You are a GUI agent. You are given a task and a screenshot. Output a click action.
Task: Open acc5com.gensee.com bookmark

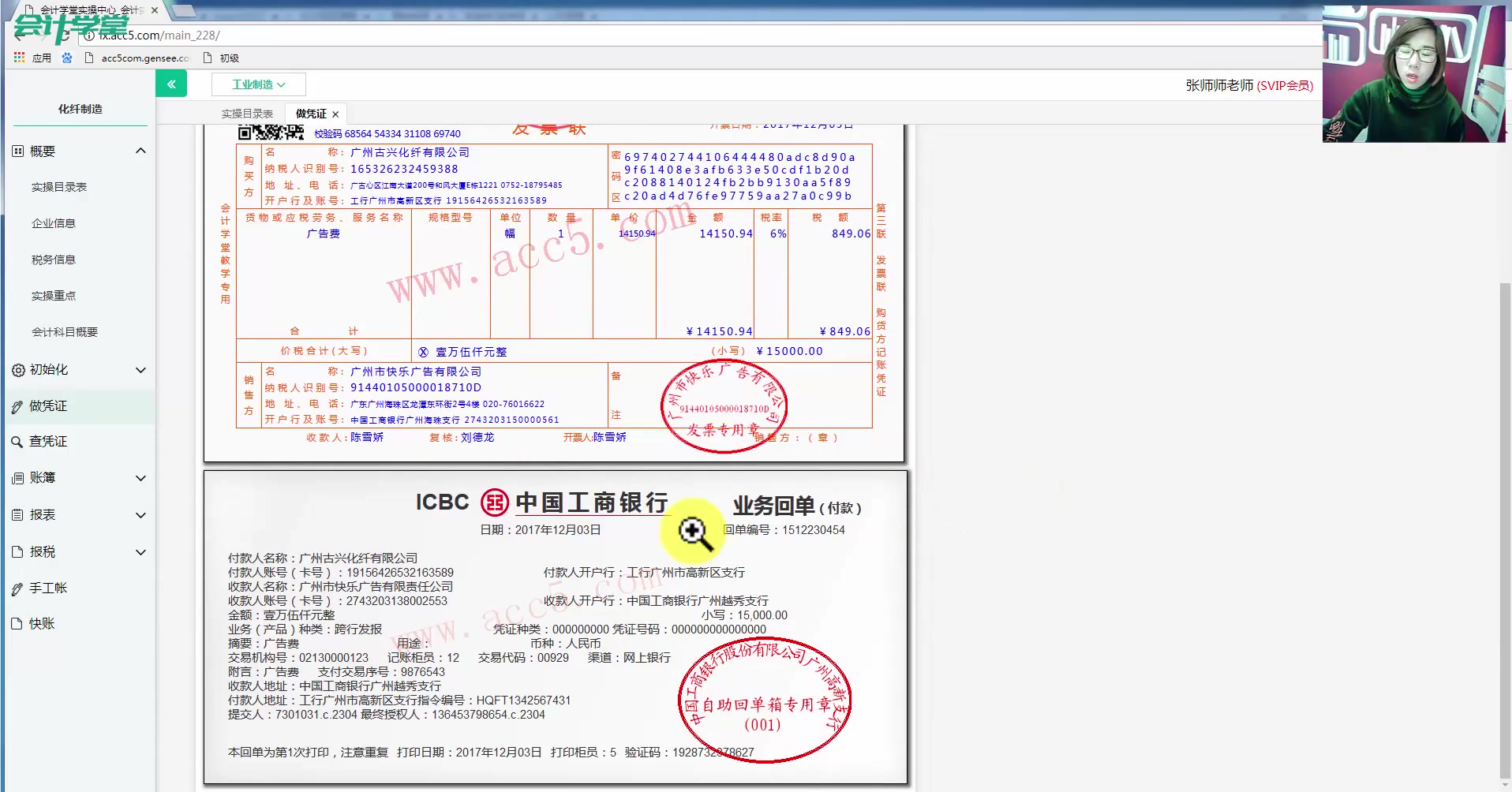(x=137, y=58)
